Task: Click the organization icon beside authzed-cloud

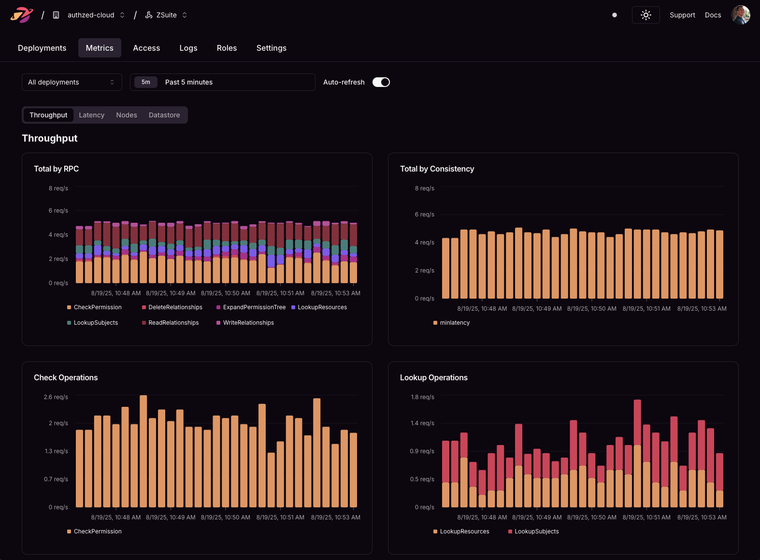Action: tap(56, 15)
